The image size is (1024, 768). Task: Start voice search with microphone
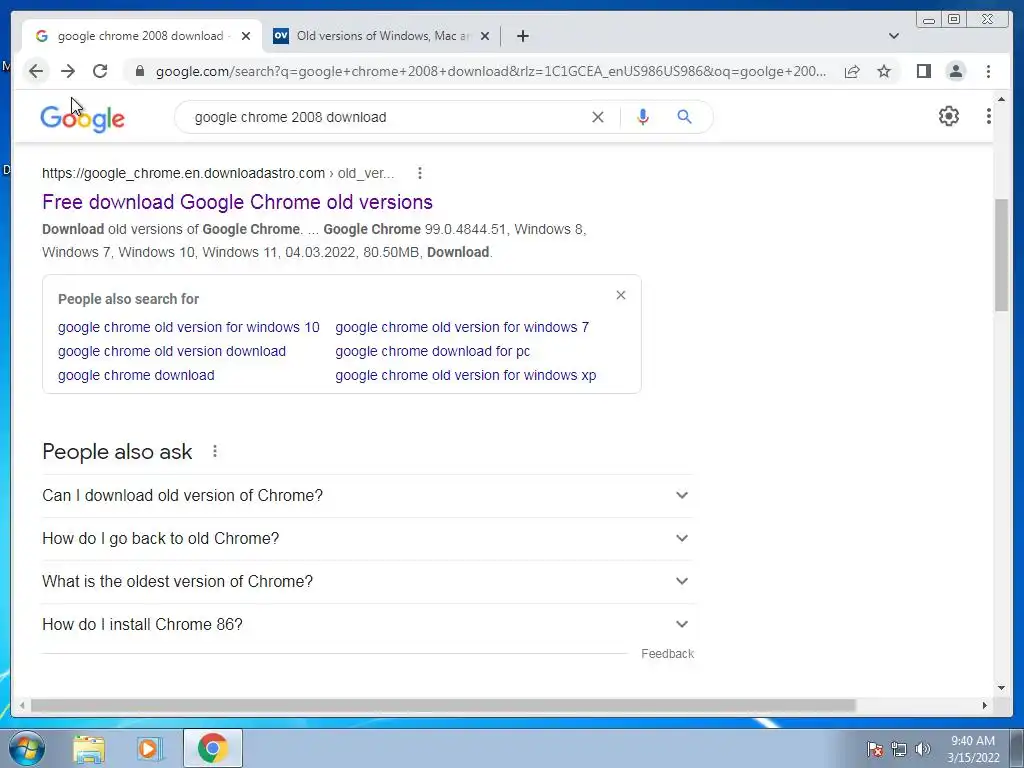[x=643, y=117]
